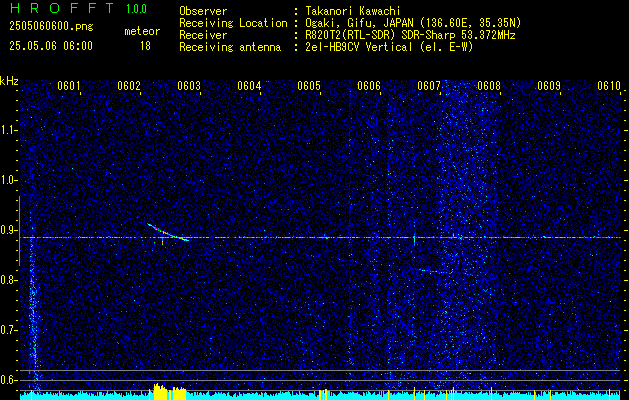Click the 0609 time marker
Image resolution: width=629 pixels, height=400 pixels.
549,86
